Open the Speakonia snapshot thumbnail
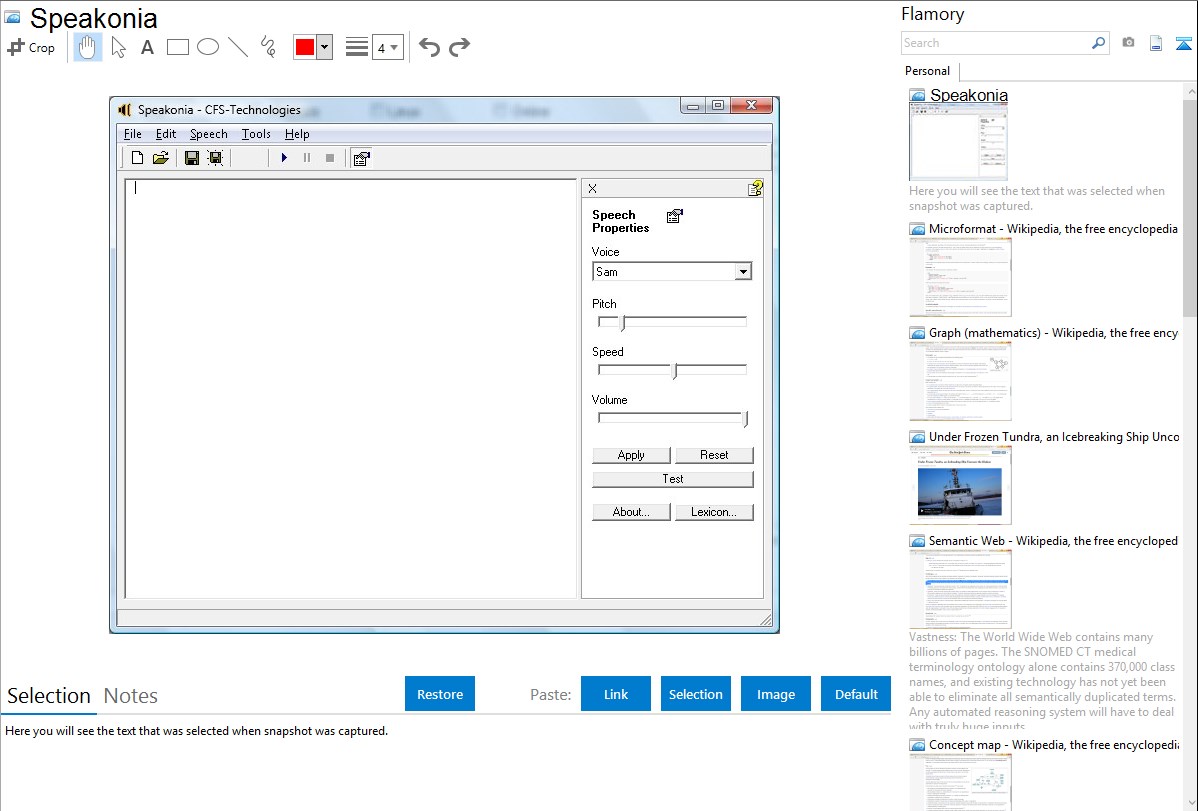This screenshot has width=1198, height=811. point(958,141)
